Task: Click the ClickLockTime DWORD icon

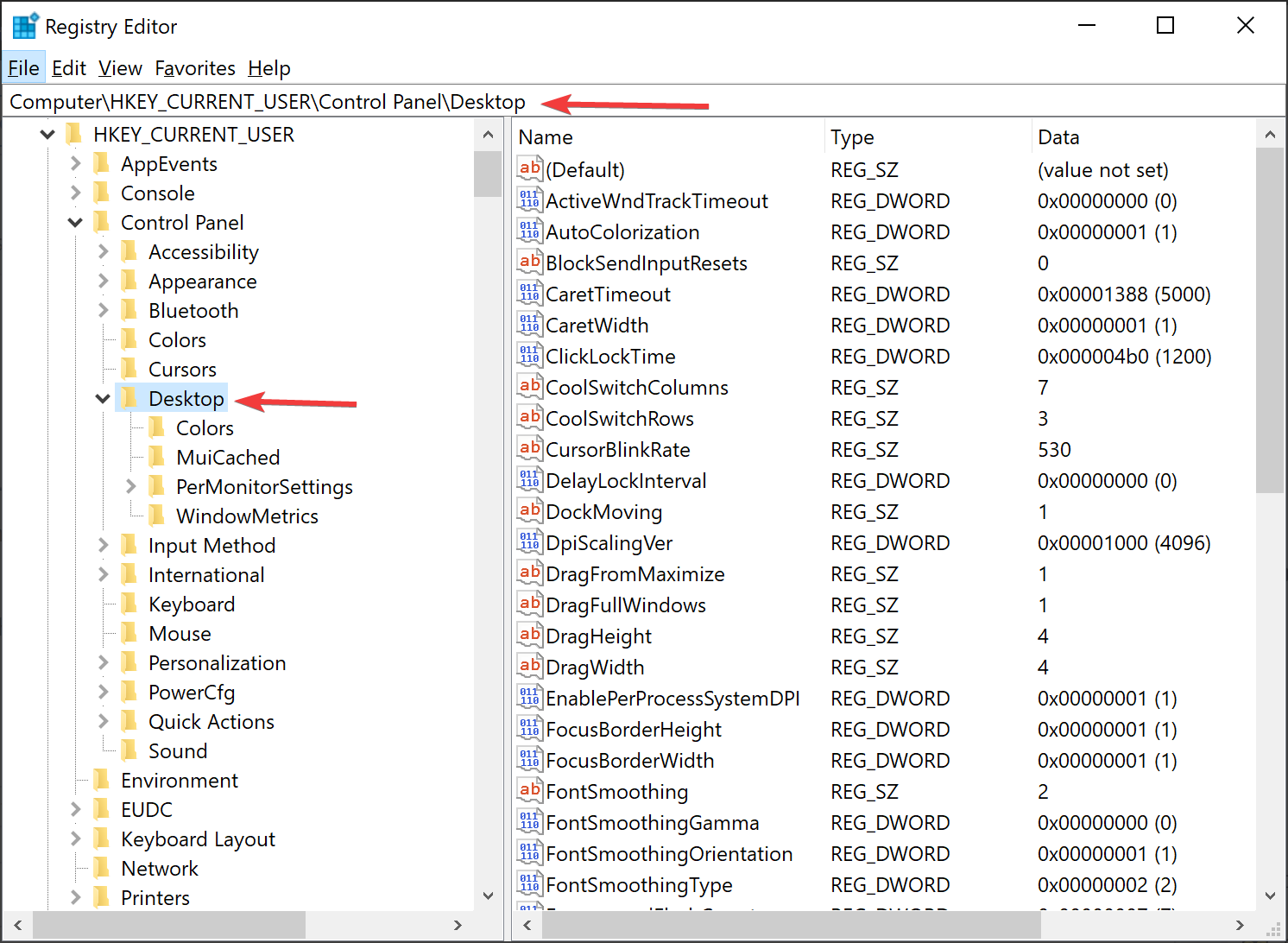Action: pos(529,355)
